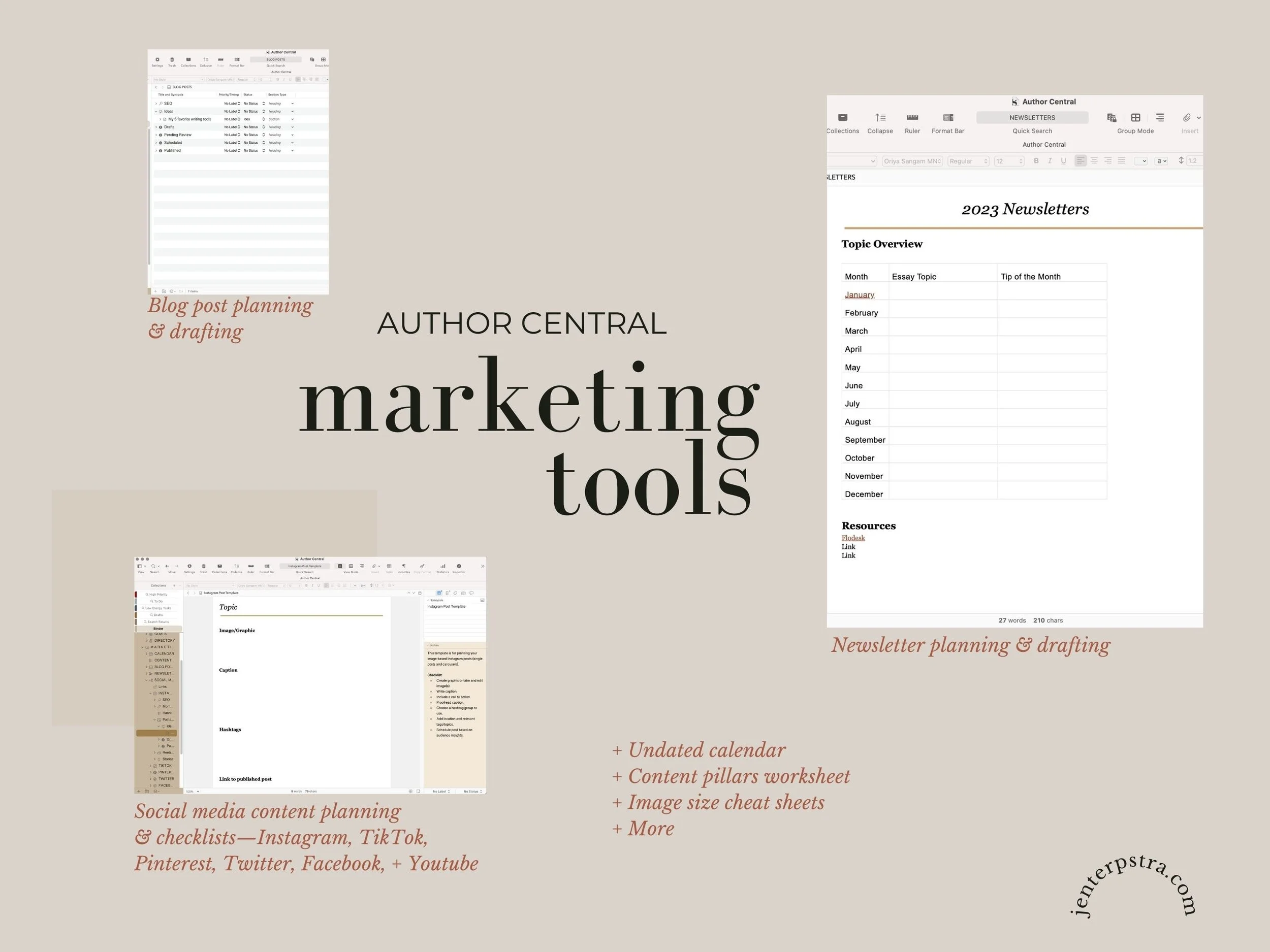Toggle bold formatting in the newsletter format bar
This screenshot has height=952, width=1270.
1037,160
